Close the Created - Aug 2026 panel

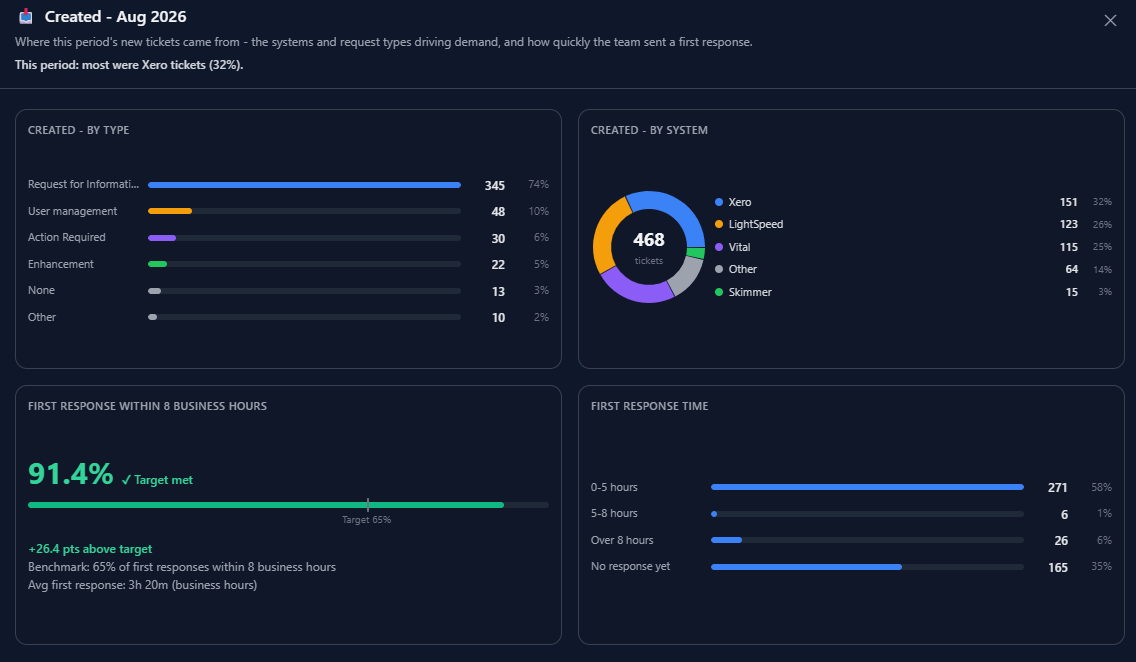click(1110, 20)
